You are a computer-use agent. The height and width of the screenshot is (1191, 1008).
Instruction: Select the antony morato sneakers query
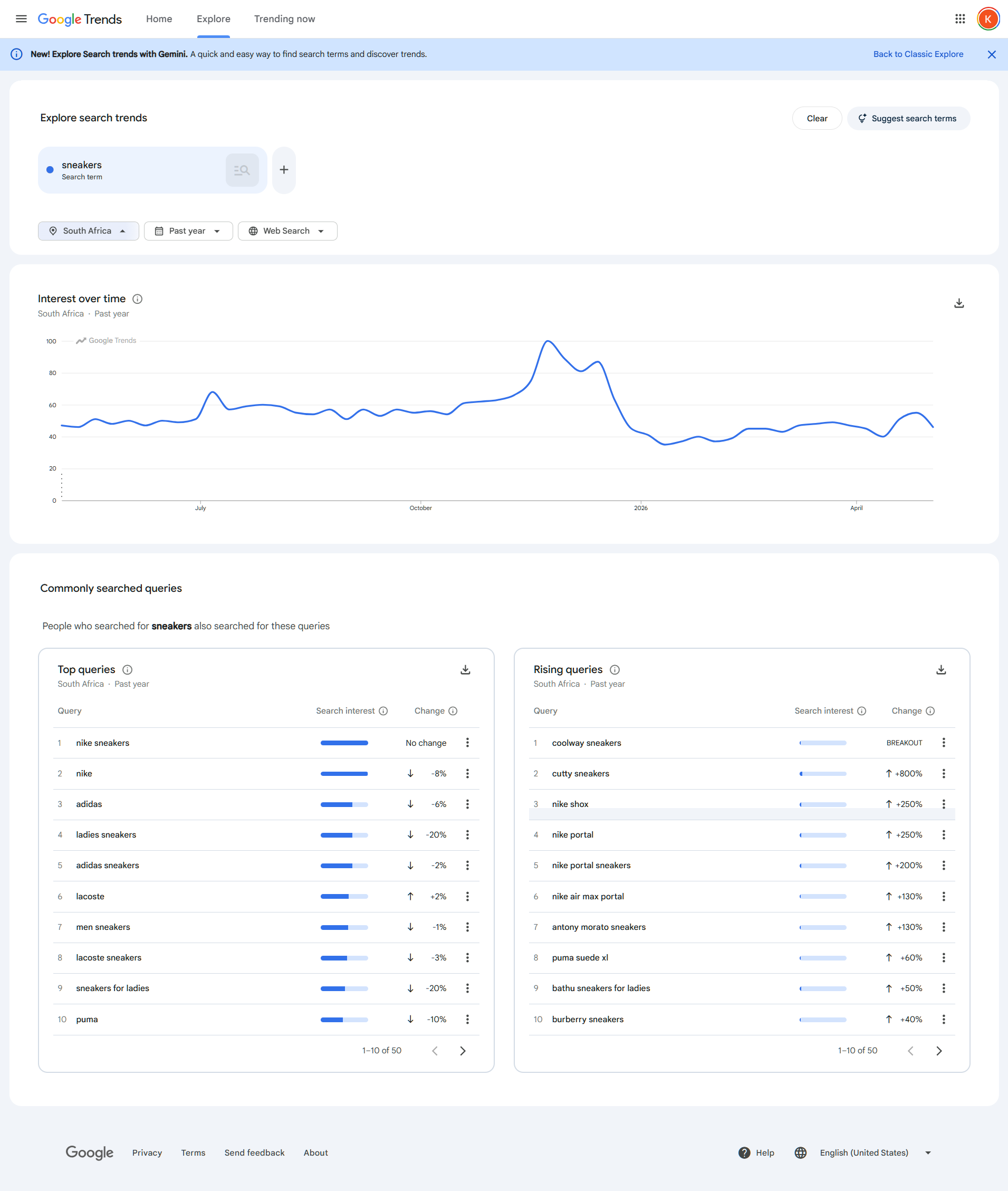point(598,926)
